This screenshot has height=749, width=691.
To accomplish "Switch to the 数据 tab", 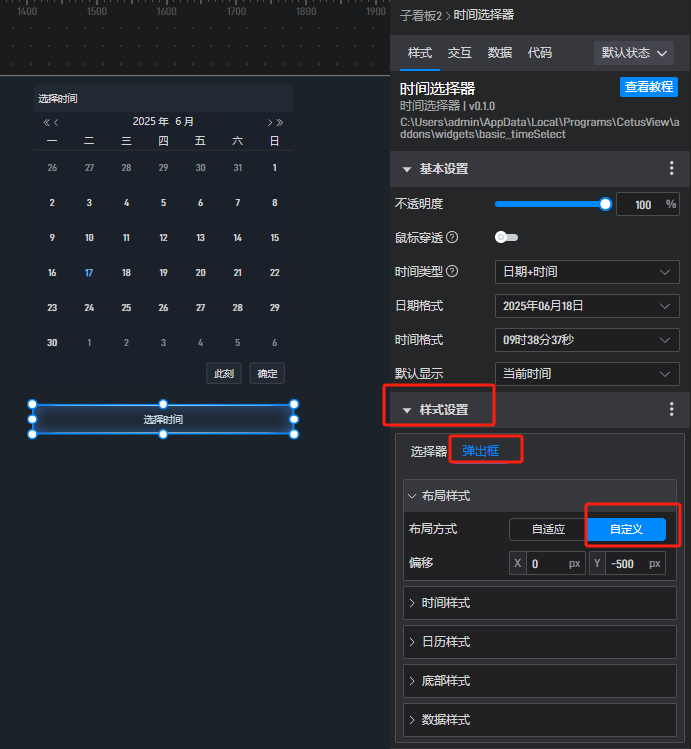I will 500,53.
